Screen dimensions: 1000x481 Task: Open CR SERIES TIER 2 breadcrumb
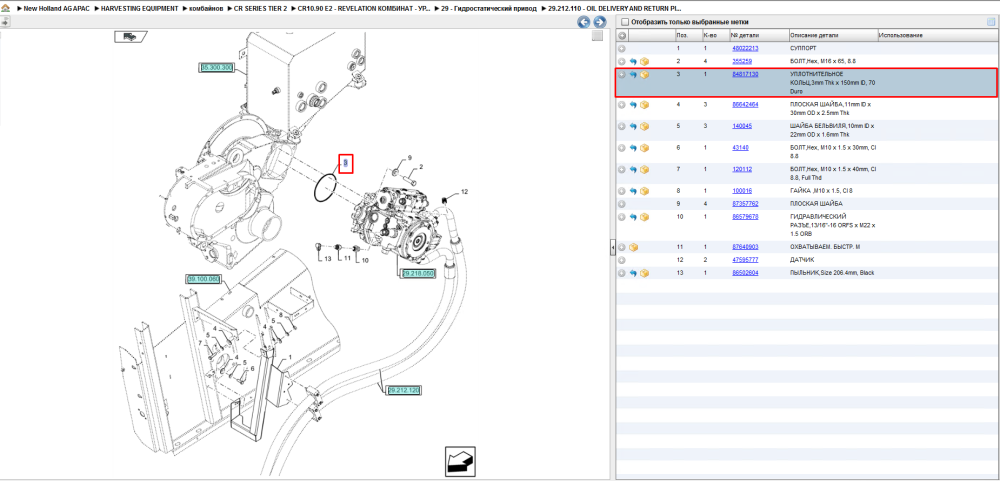(x=261, y=9)
